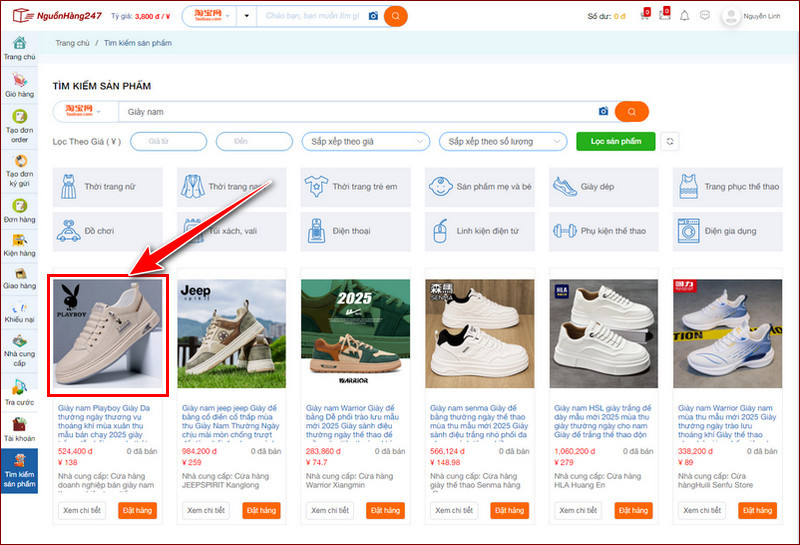The height and width of the screenshot is (545, 800).
Task: Expand the Sắp xếp theo số lượng dropdown
Action: (504, 141)
